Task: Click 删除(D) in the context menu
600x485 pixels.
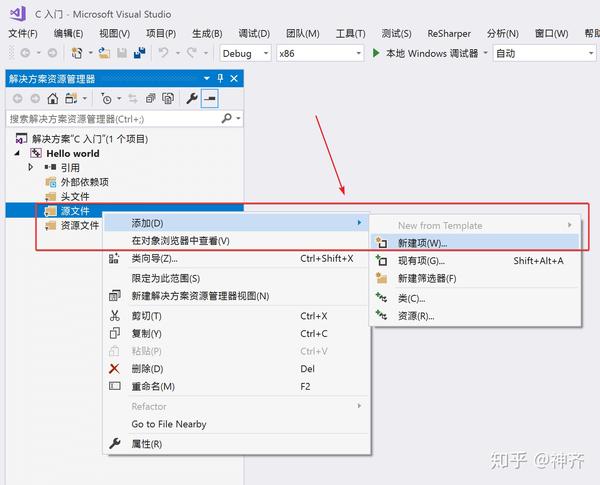Action: [236, 369]
